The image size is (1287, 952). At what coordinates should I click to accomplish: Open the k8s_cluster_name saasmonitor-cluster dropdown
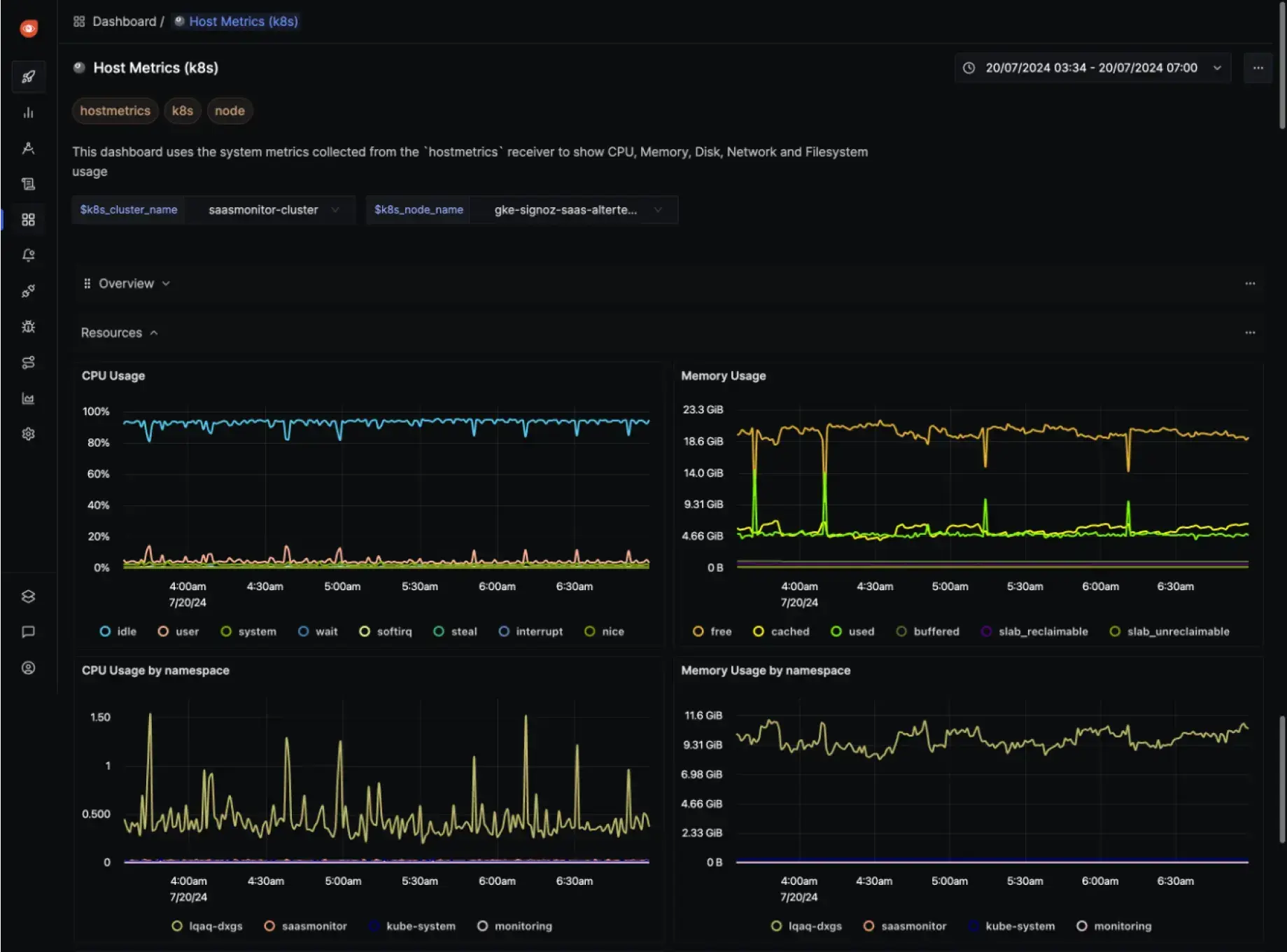(x=271, y=210)
